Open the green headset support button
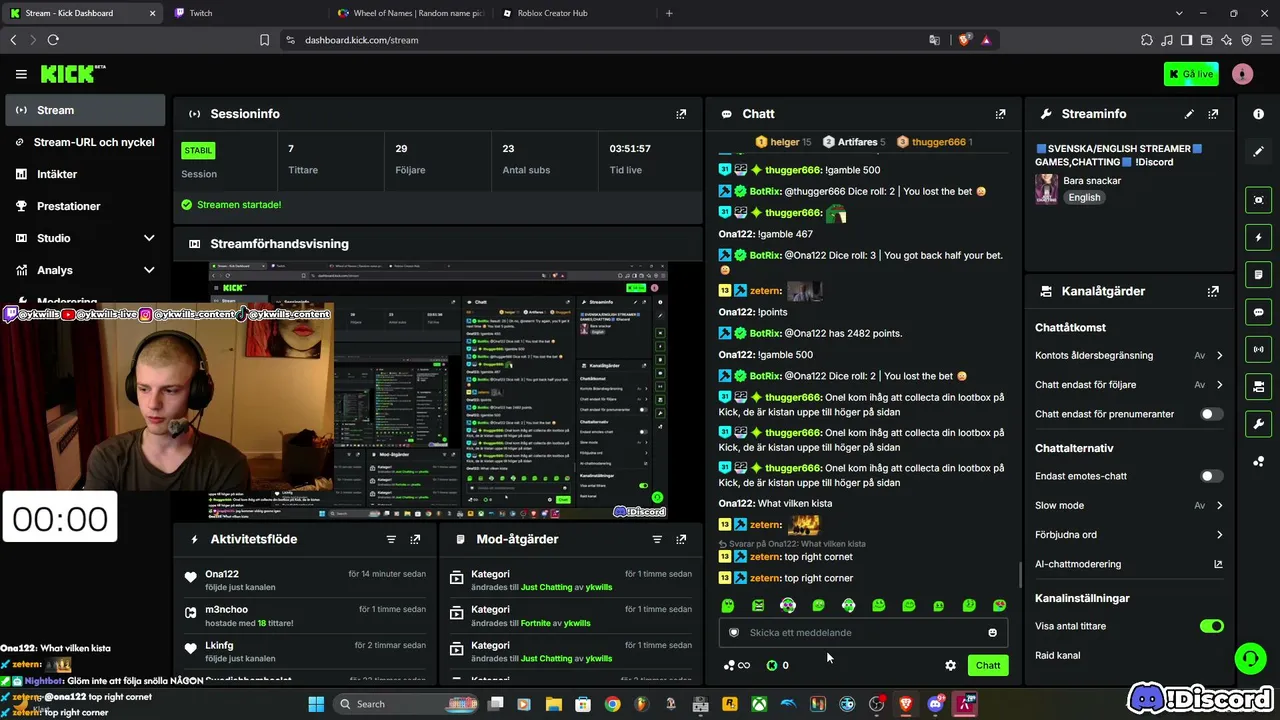This screenshot has width=1280, height=720. [x=1250, y=659]
